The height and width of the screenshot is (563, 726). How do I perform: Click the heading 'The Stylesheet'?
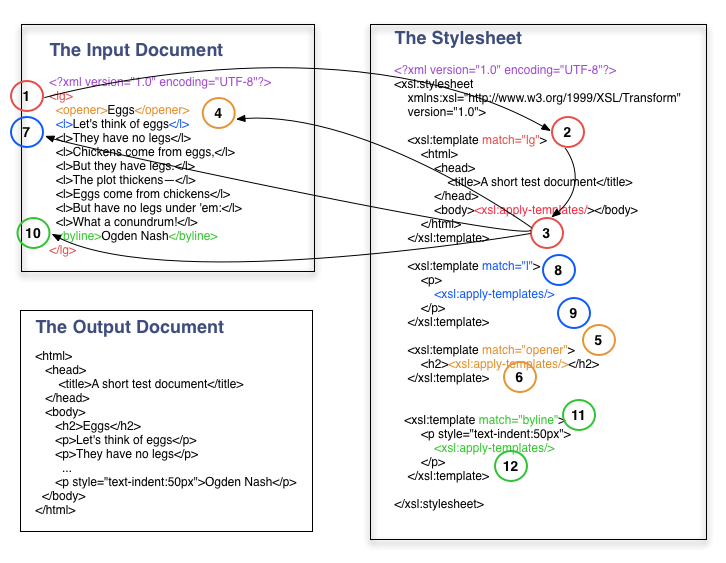458,38
